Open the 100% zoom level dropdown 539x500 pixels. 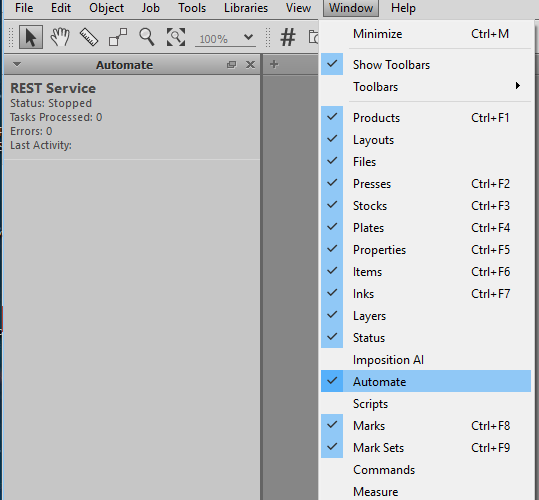click(x=248, y=37)
